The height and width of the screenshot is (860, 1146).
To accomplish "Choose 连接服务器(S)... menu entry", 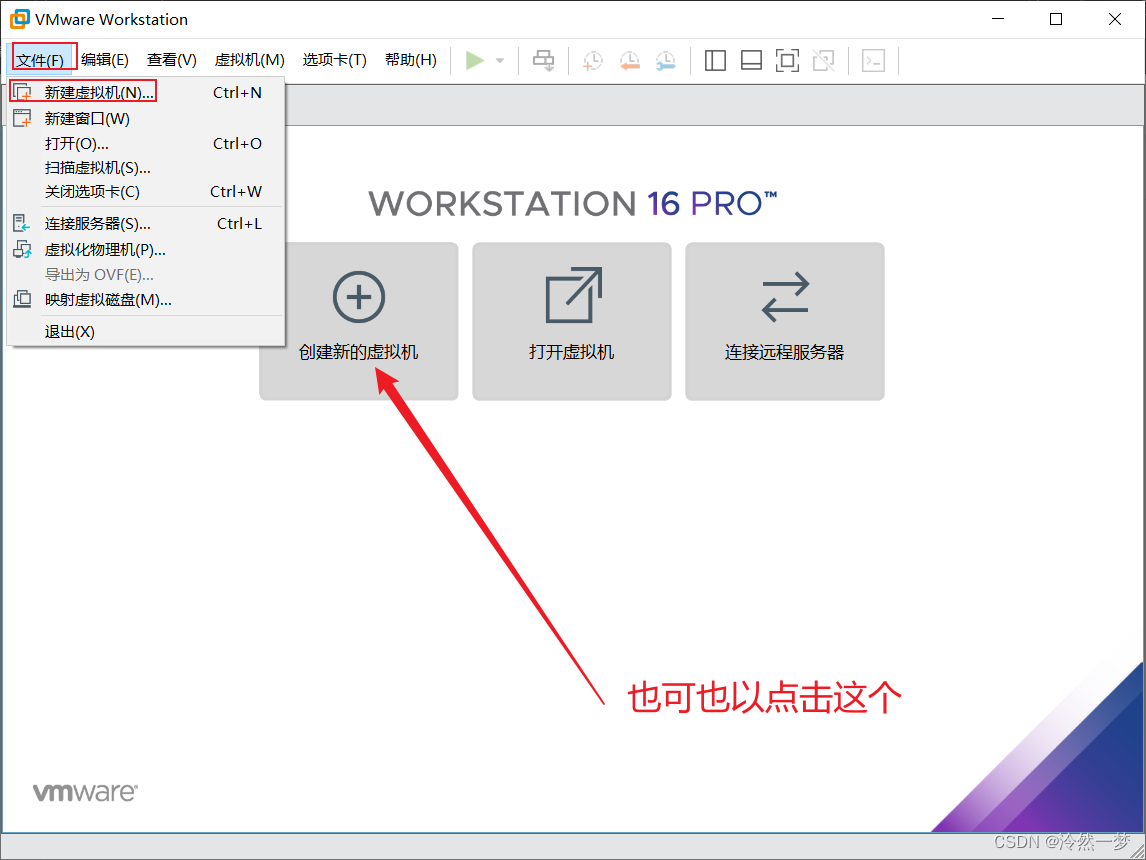I will 145,224.
